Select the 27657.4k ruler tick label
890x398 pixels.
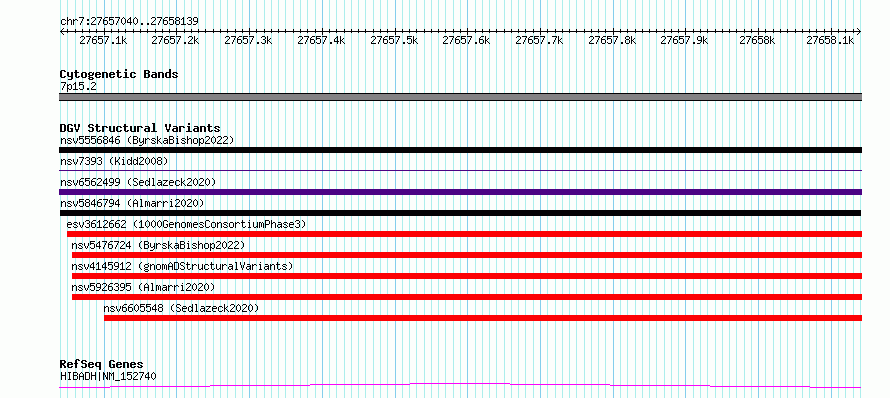pyautogui.click(x=321, y=40)
